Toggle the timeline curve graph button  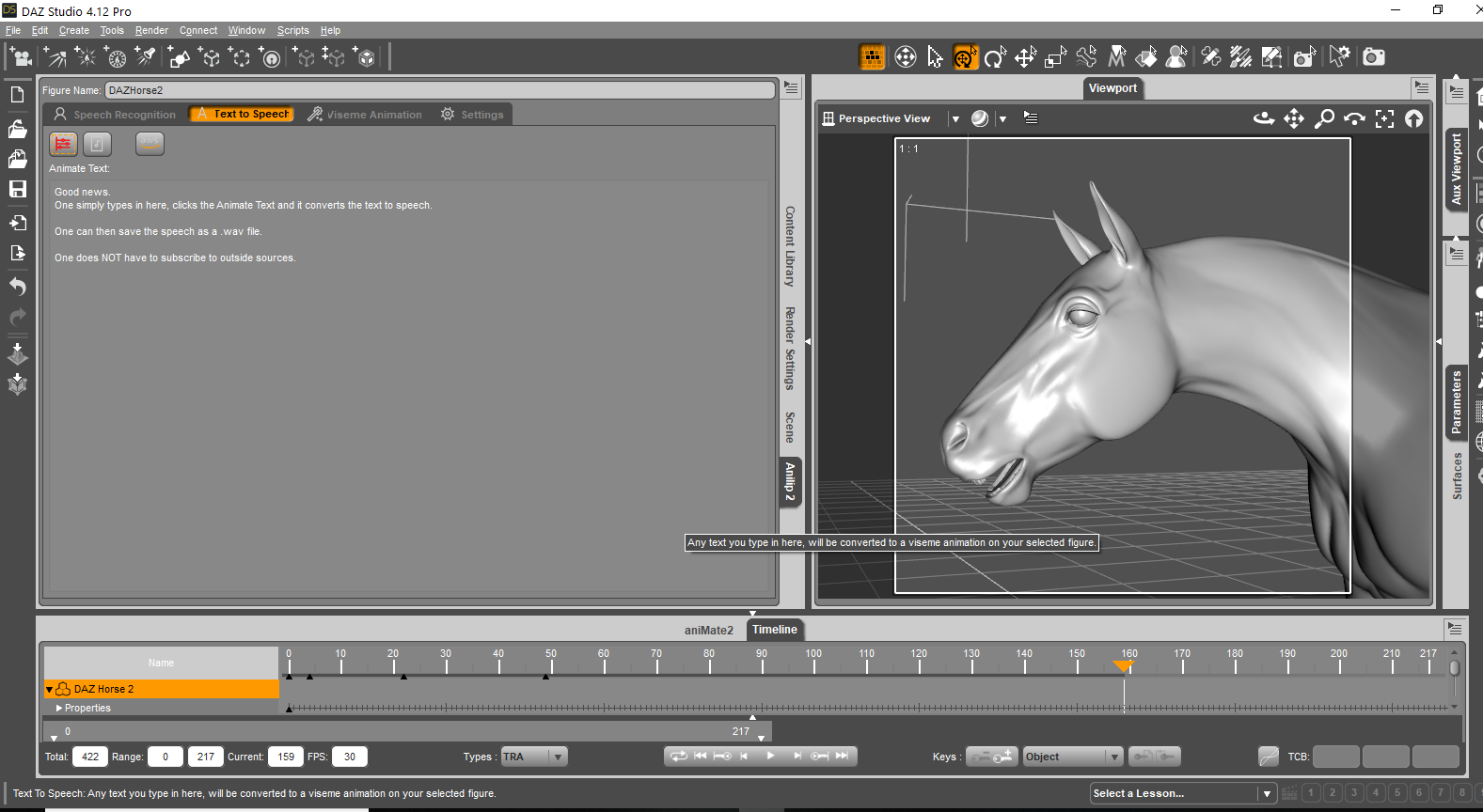point(1269,757)
